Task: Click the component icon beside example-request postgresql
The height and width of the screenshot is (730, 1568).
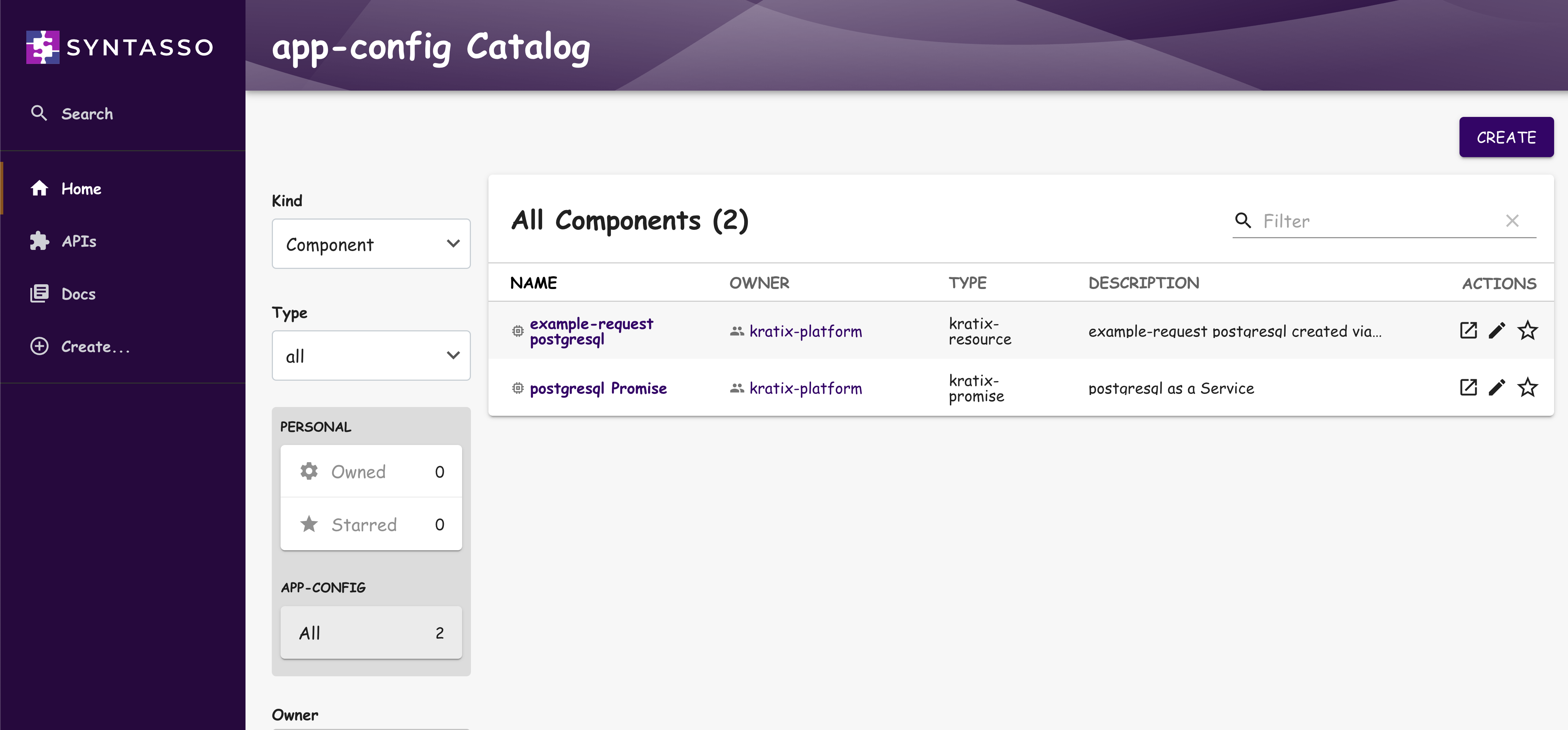Action: pyautogui.click(x=517, y=331)
